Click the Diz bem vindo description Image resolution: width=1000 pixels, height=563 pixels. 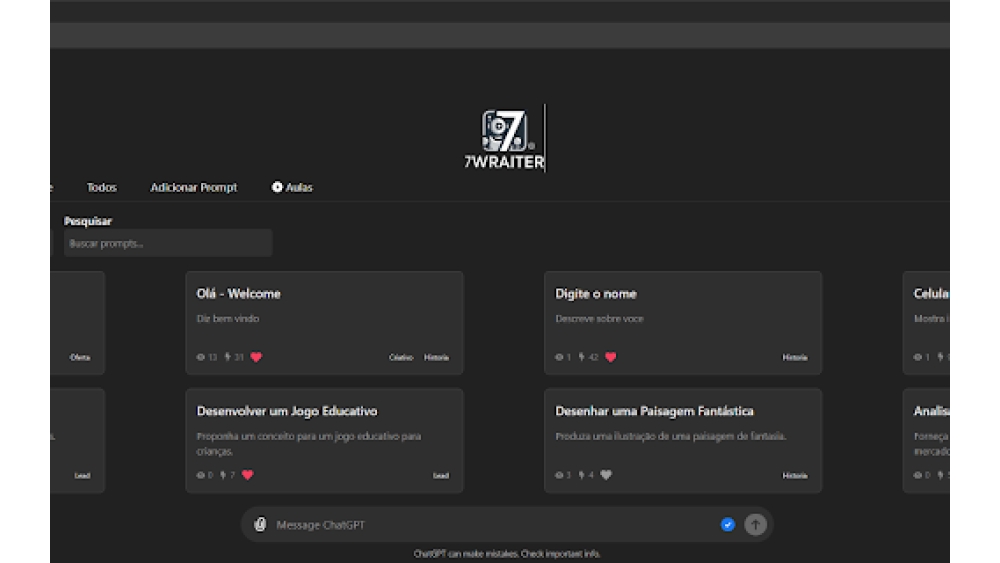point(228,319)
